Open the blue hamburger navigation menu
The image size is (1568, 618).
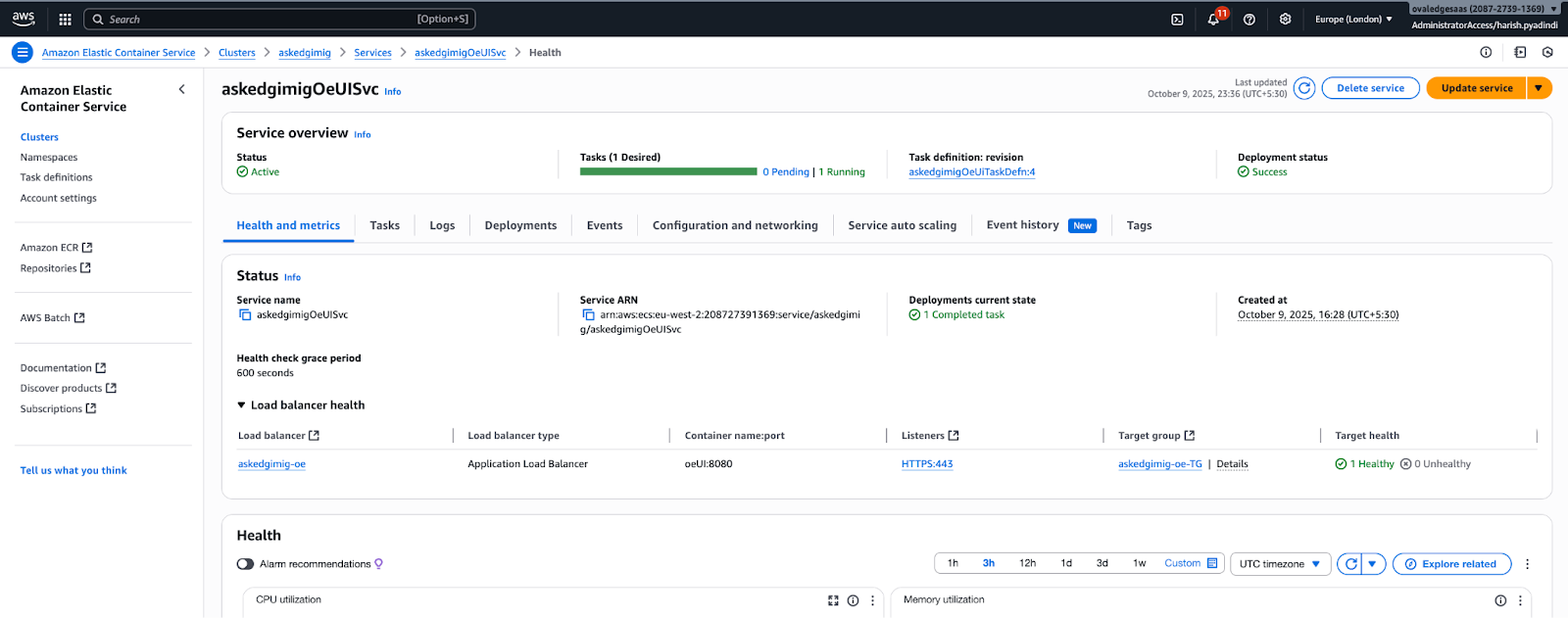[22, 53]
